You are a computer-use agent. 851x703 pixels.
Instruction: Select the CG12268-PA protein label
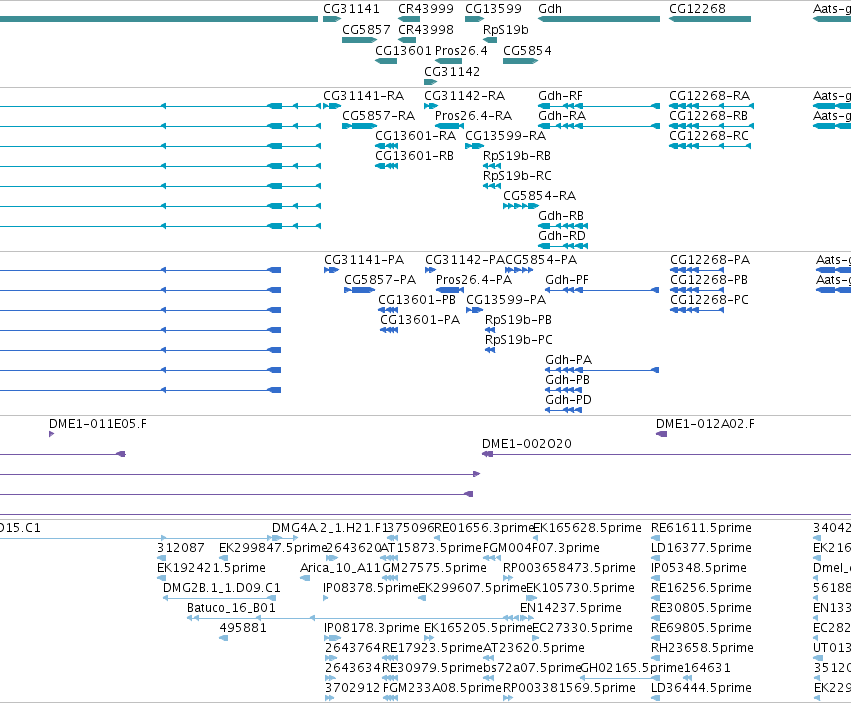point(710,259)
